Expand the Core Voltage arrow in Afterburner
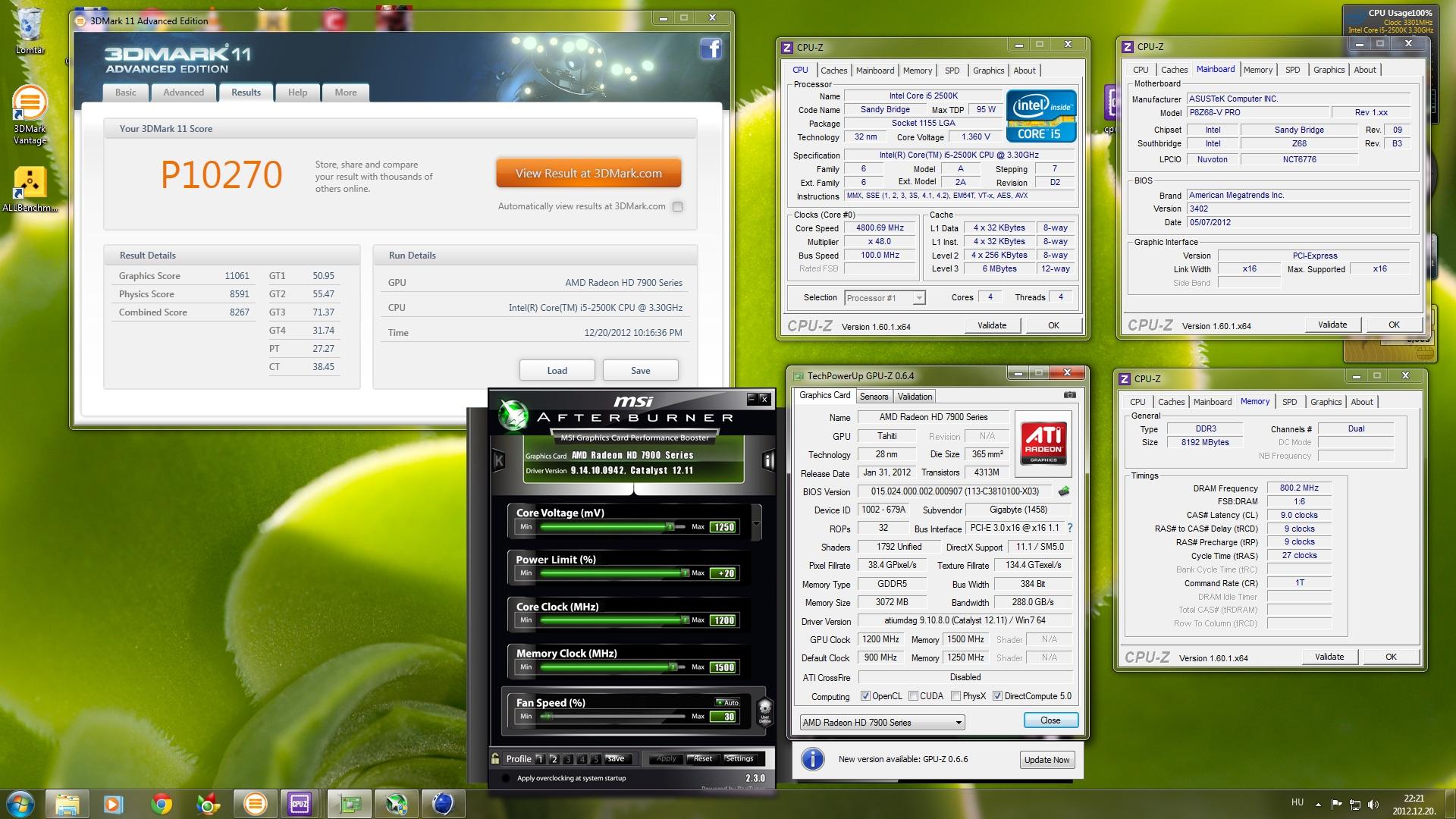The width and height of the screenshot is (1456, 819). click(756, 524)
